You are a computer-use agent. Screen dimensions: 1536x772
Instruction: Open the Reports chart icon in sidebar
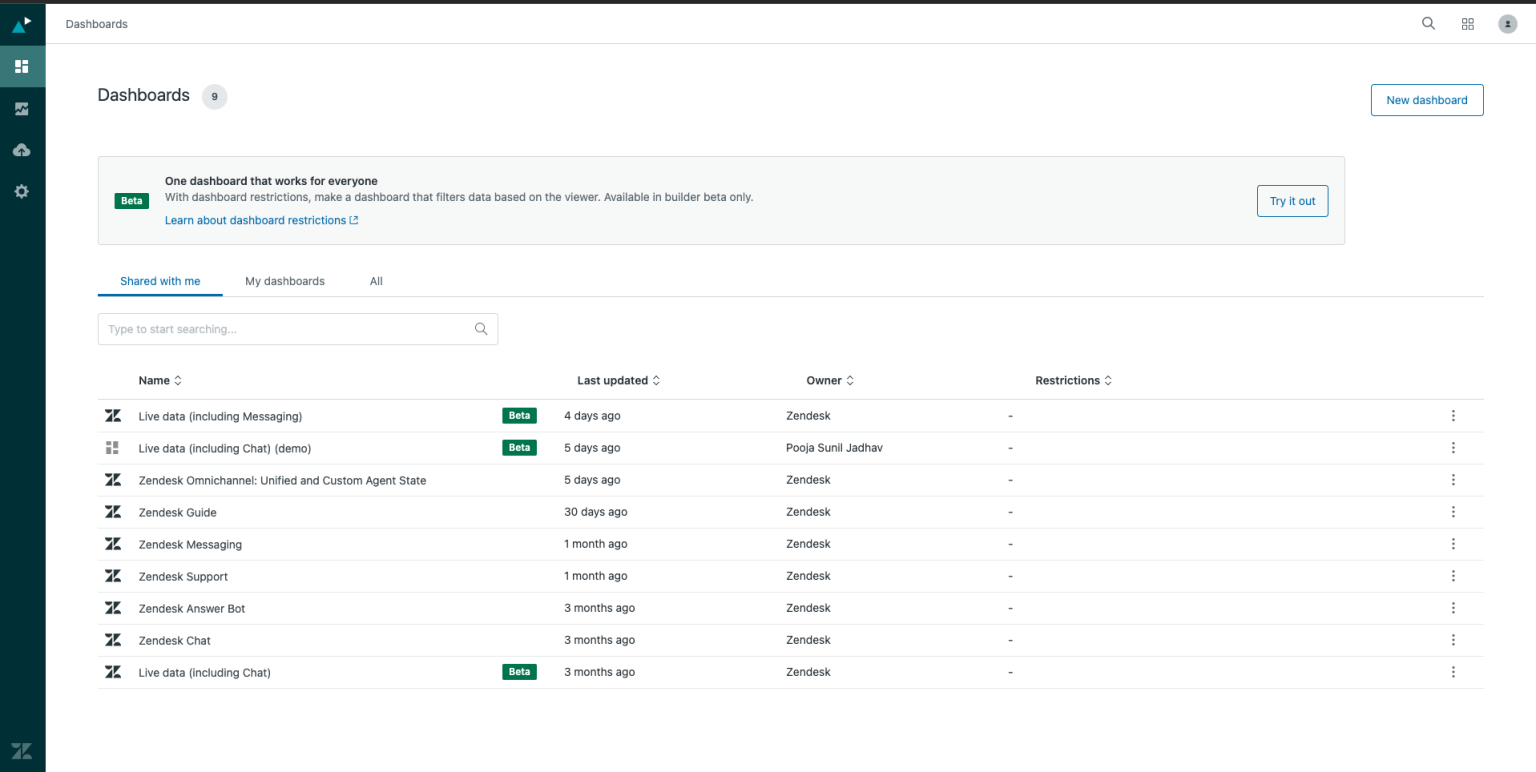(22, 109)
